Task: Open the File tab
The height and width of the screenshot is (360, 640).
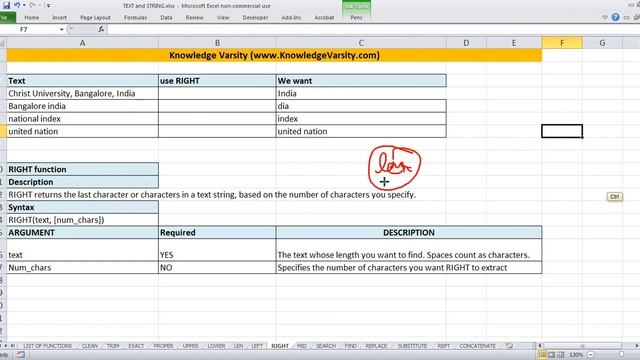Action: pos(7,18)
